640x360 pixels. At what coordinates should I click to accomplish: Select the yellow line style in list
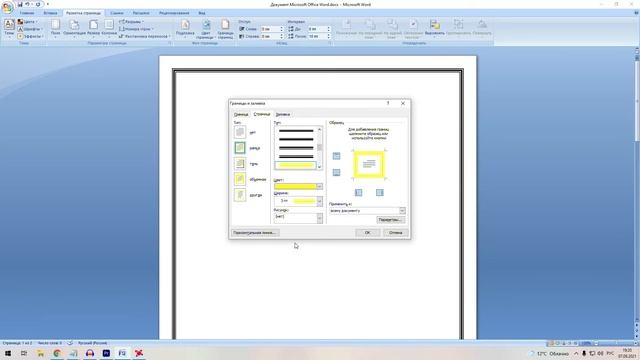click(296, 165)
